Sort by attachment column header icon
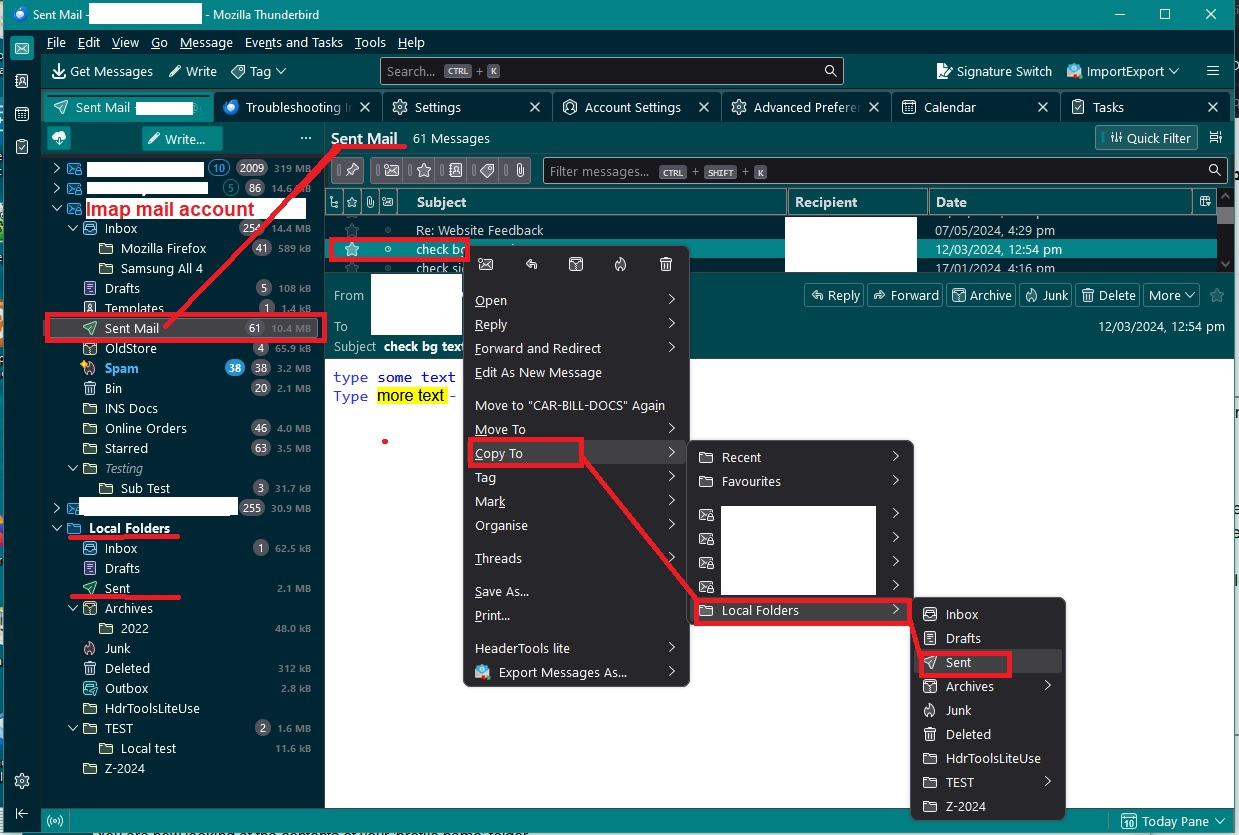Viewport: 1239px width, 835px height. pyautogui.click(x=370, y=202)
